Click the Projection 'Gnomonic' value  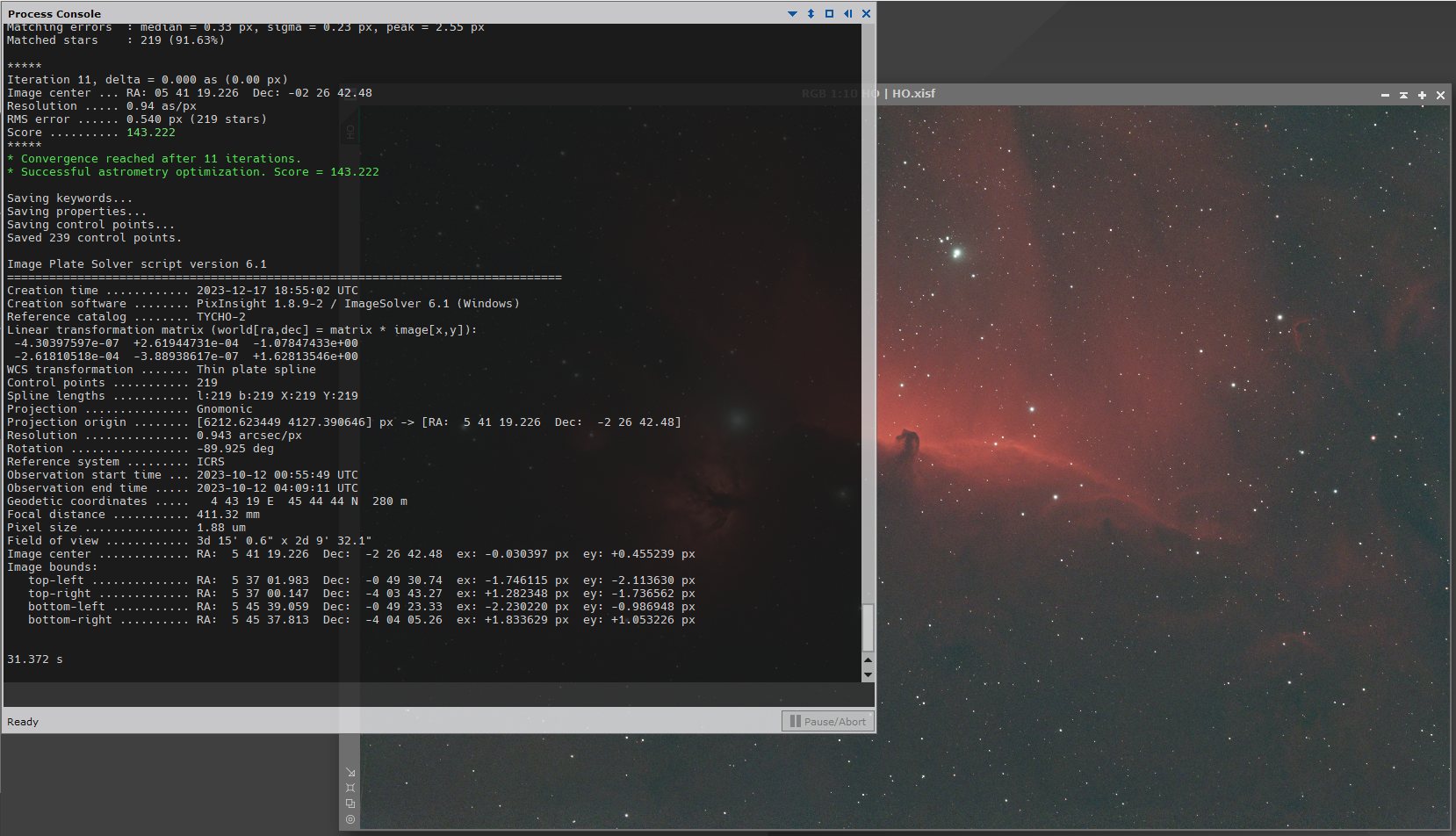225,409
